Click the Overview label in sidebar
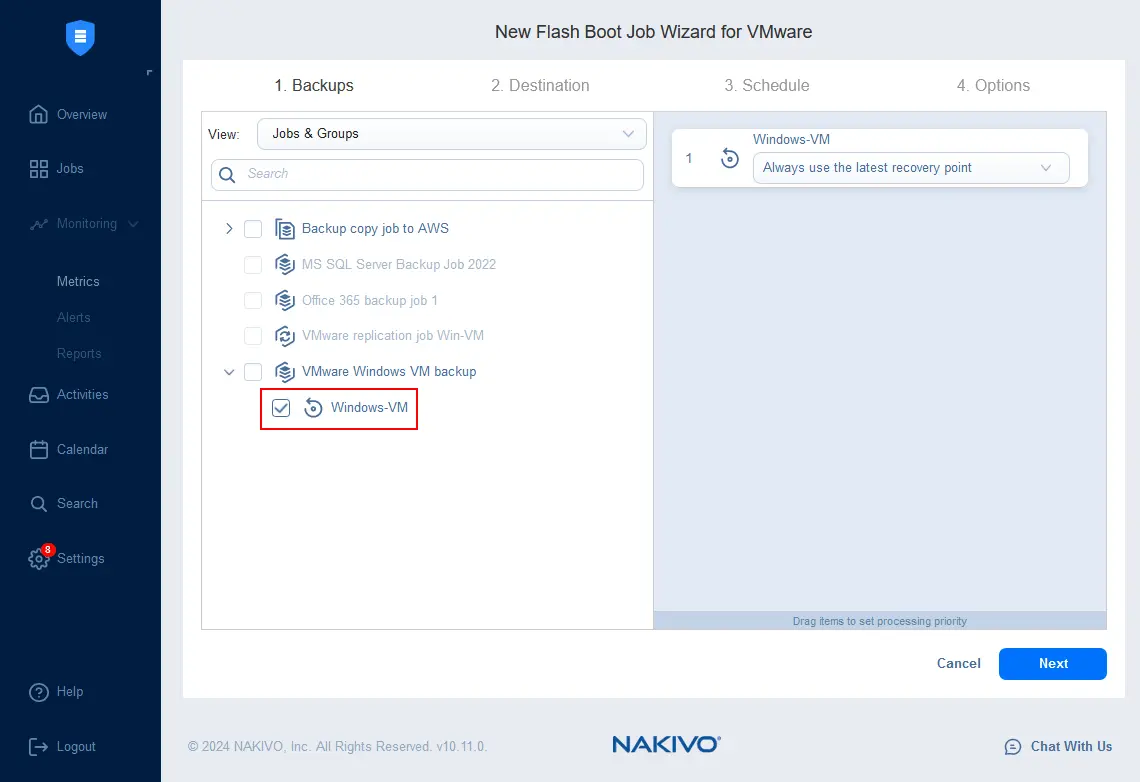This screenshot has width=1140, height=782. tap(81, 114)
